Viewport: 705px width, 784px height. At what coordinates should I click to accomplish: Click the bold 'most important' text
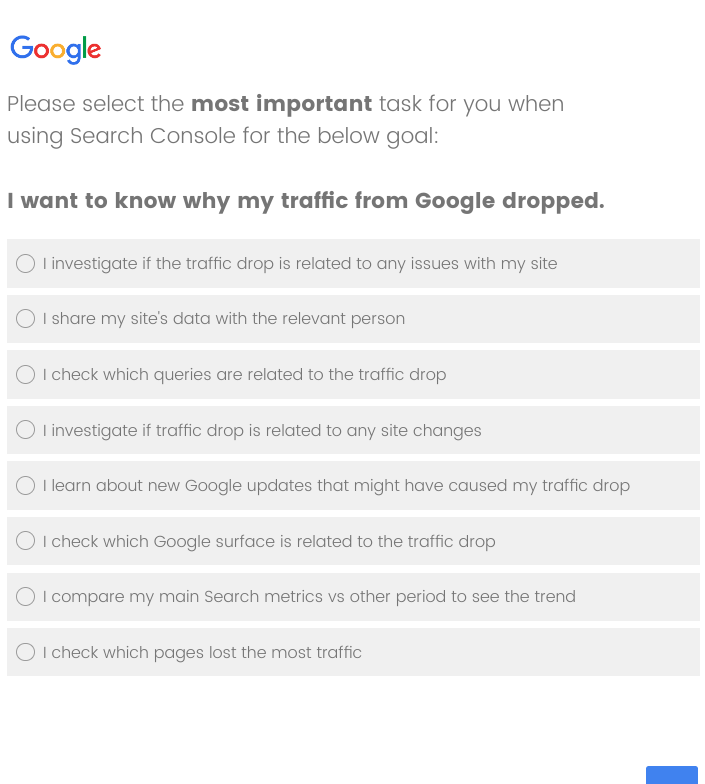pyautogui.click(x=282, y=104)
